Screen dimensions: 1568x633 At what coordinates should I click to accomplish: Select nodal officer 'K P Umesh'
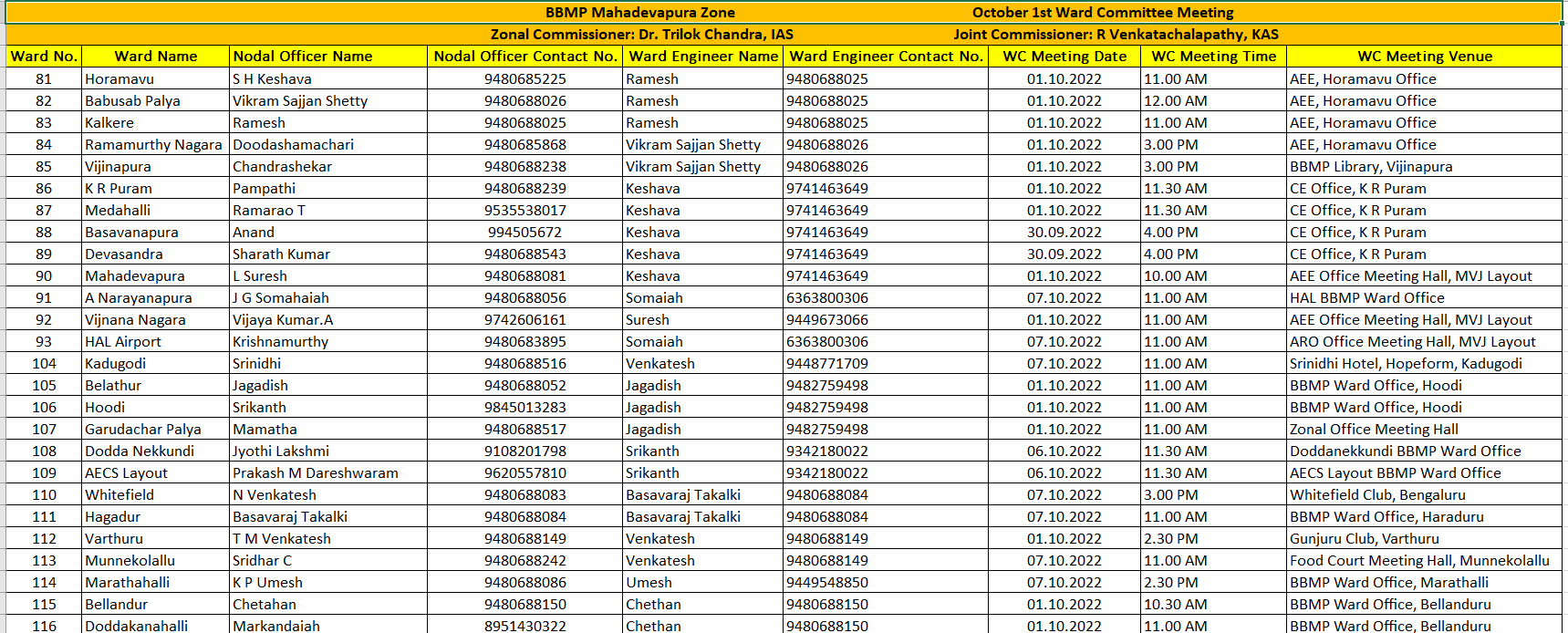[328, 583]
